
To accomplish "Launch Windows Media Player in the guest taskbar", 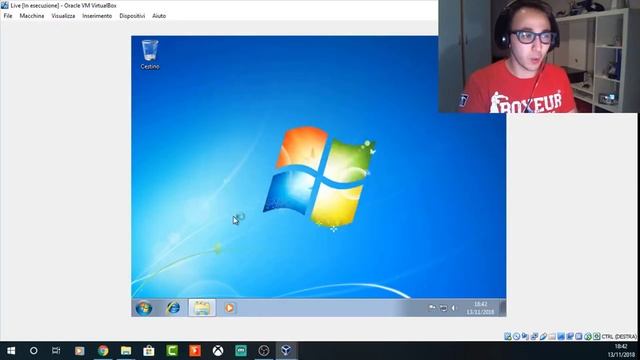I will coord(229,308).
